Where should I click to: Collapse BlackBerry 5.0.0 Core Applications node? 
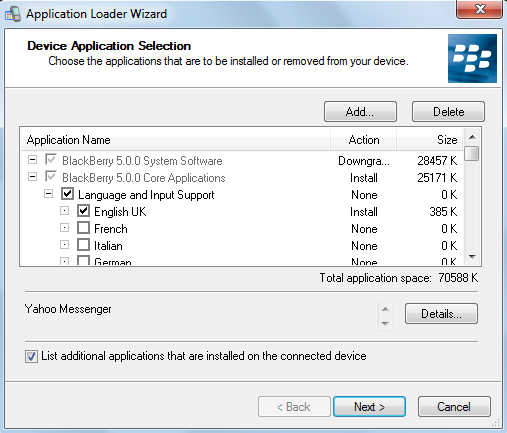point(32,177)
